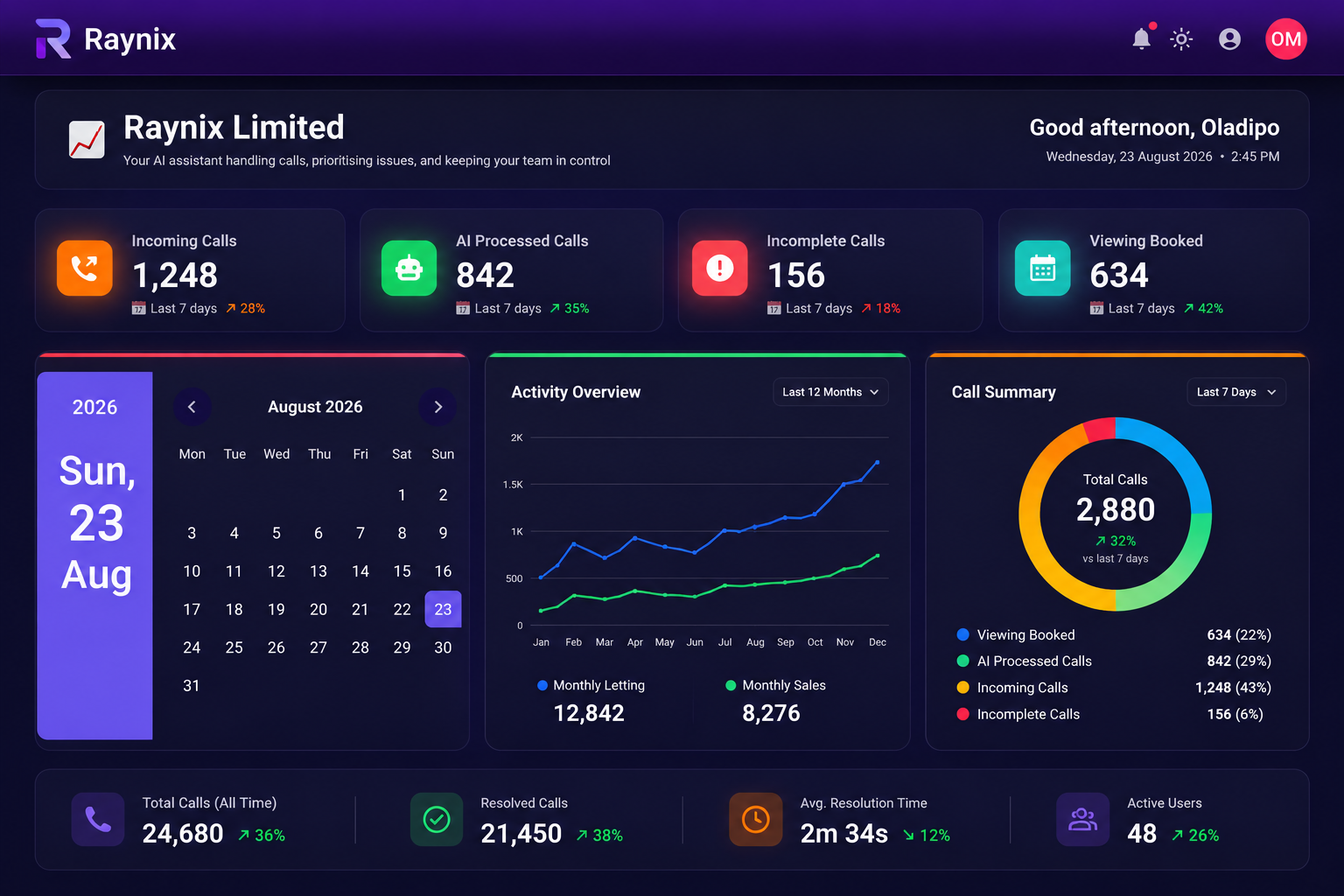
Task: Click the Avg. Resolution Time clock icon
Action: [x=756, y=819]
